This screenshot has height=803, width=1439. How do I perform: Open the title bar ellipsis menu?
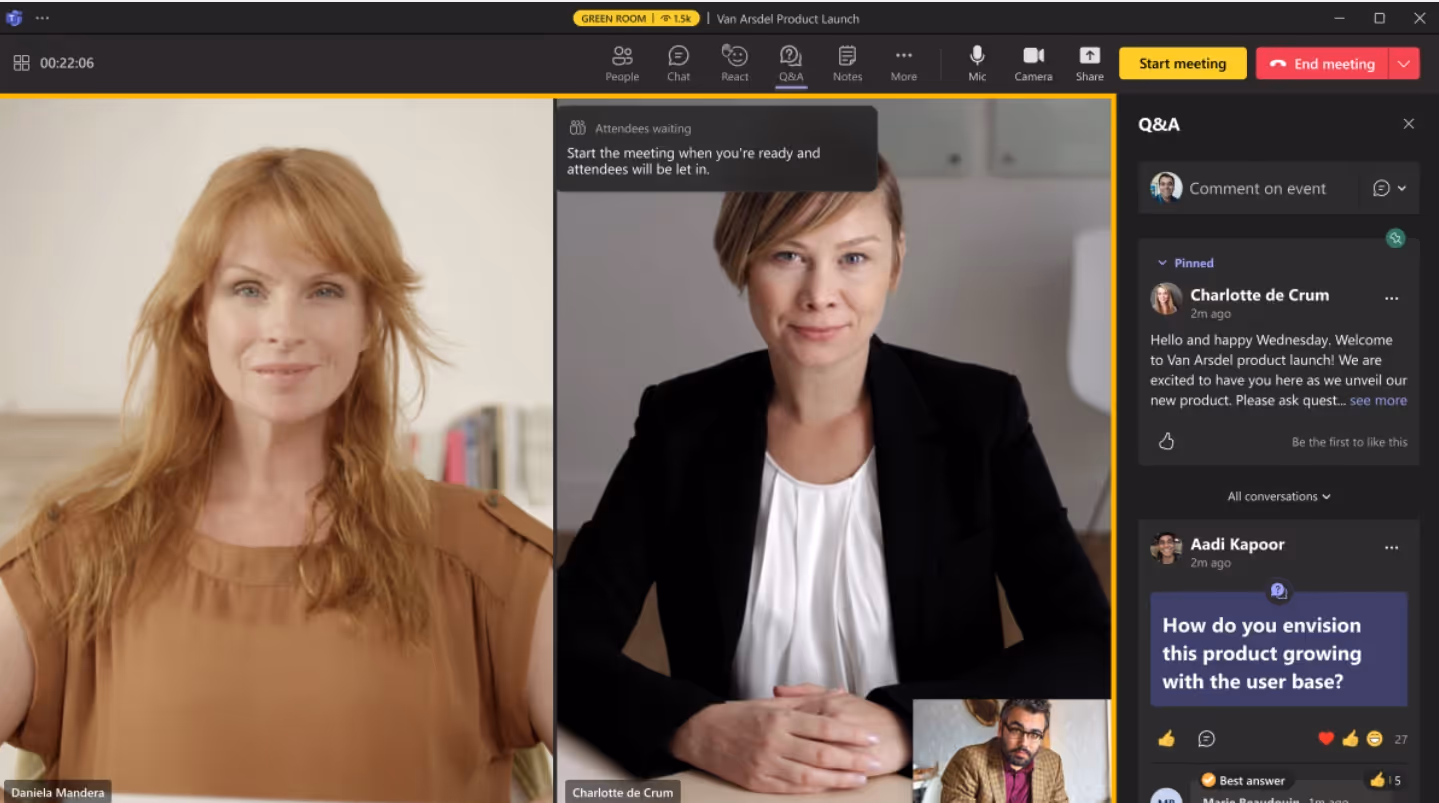click(x=42, y=18)
